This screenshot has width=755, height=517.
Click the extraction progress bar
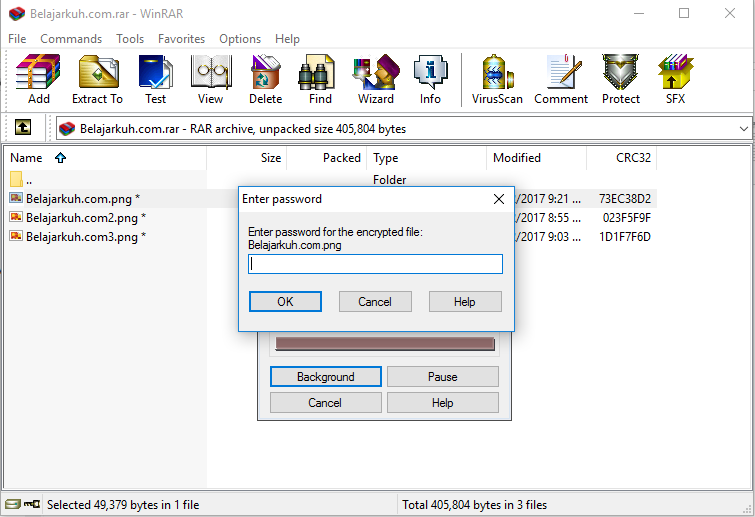pyautogui.click(x=385, y=344)
